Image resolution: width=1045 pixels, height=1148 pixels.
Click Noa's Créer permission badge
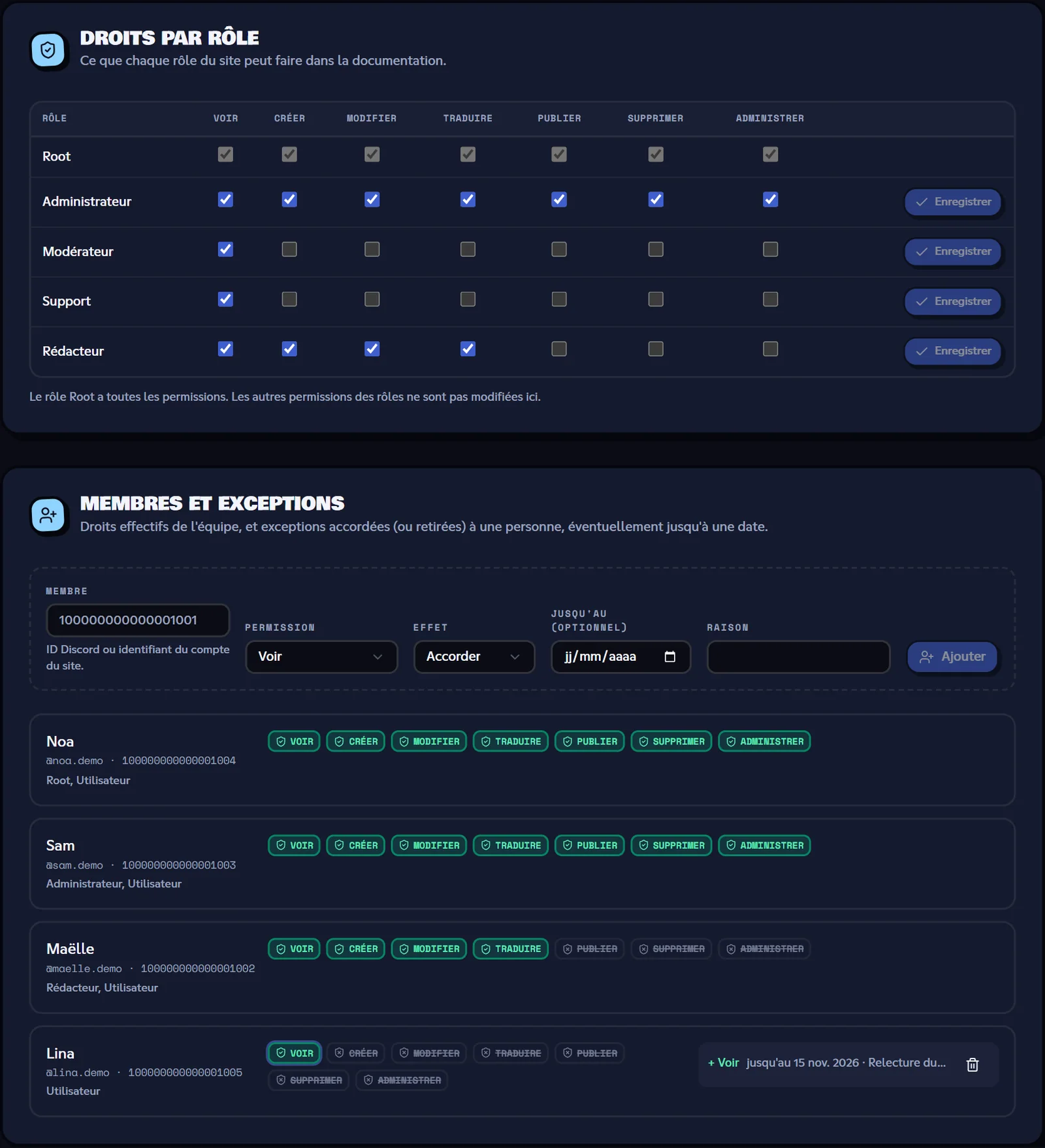coord(356,741)
